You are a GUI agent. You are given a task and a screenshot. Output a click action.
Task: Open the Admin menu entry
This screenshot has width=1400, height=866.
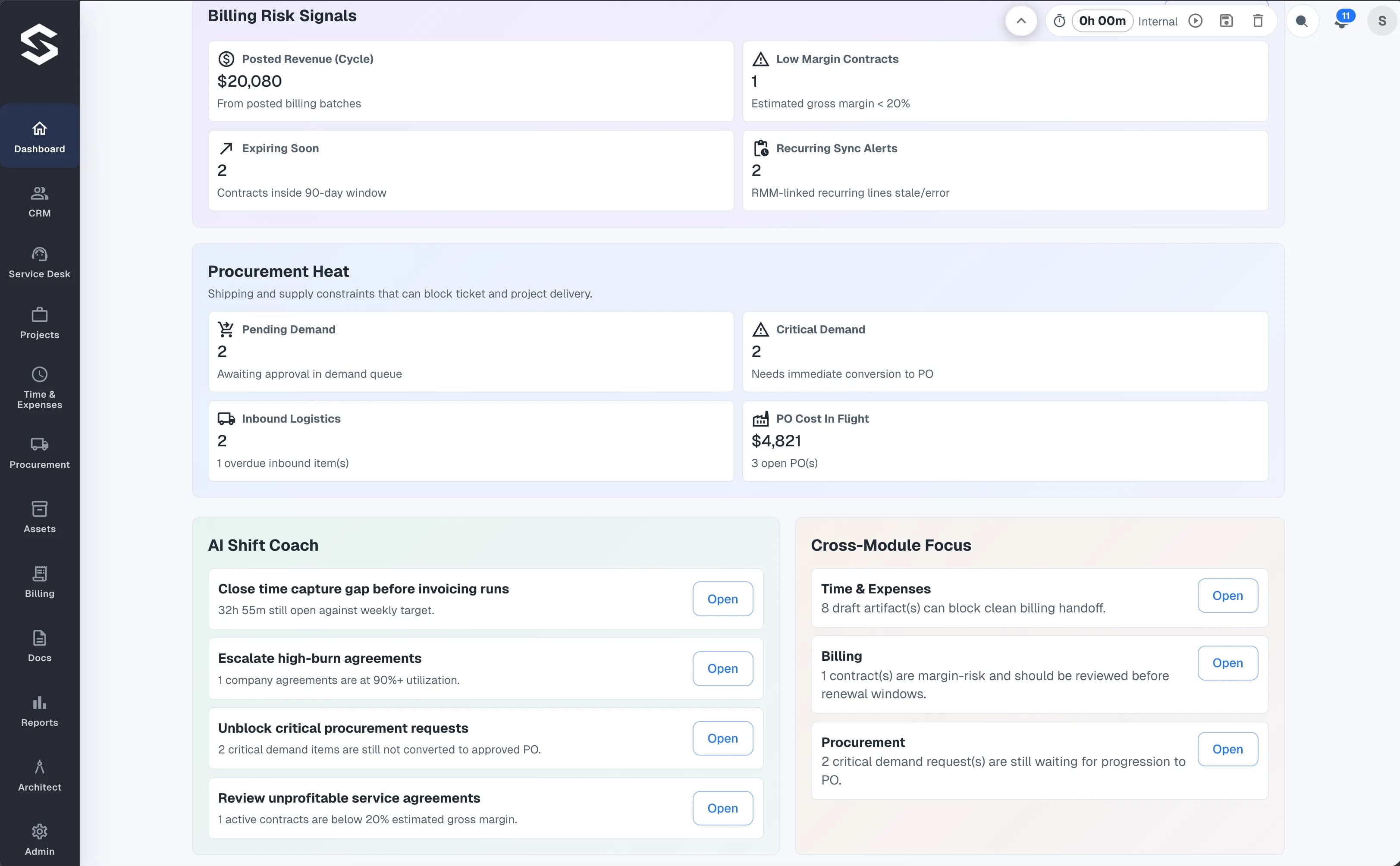click(x=39, y=832)
